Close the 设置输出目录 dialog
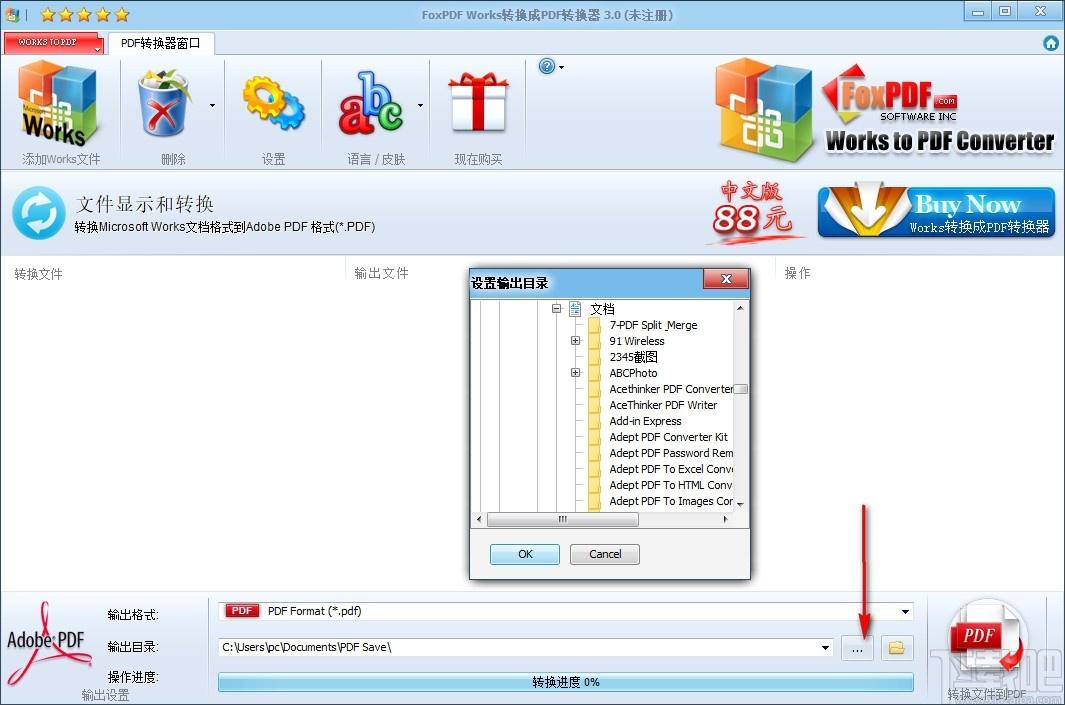Image resolution: width=1065 pixels, height=705 pixels. pos(726,279)
